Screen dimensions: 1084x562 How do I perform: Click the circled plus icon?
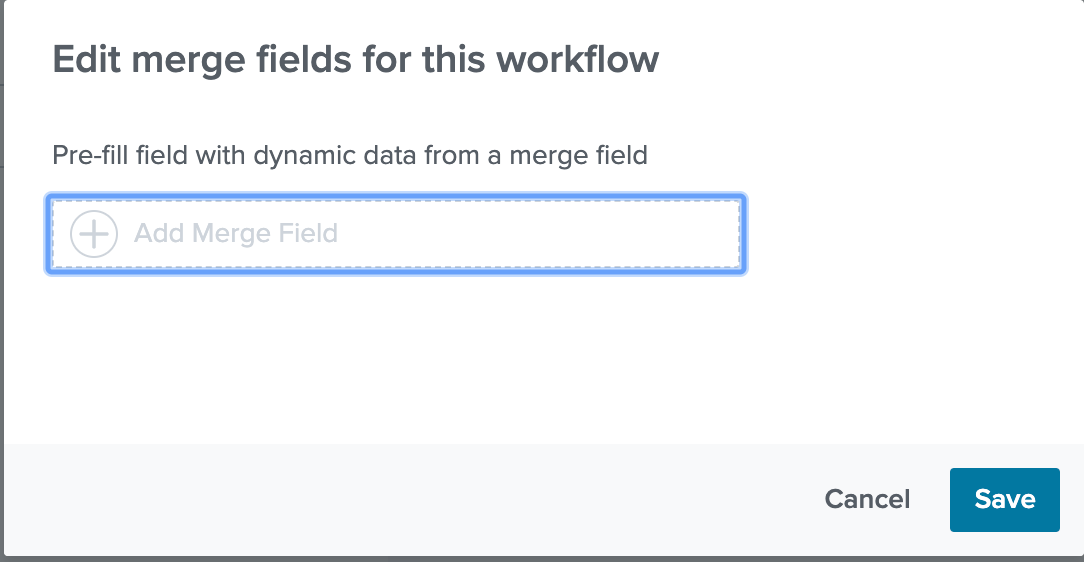pyautogui.click(x=94, y=234)
